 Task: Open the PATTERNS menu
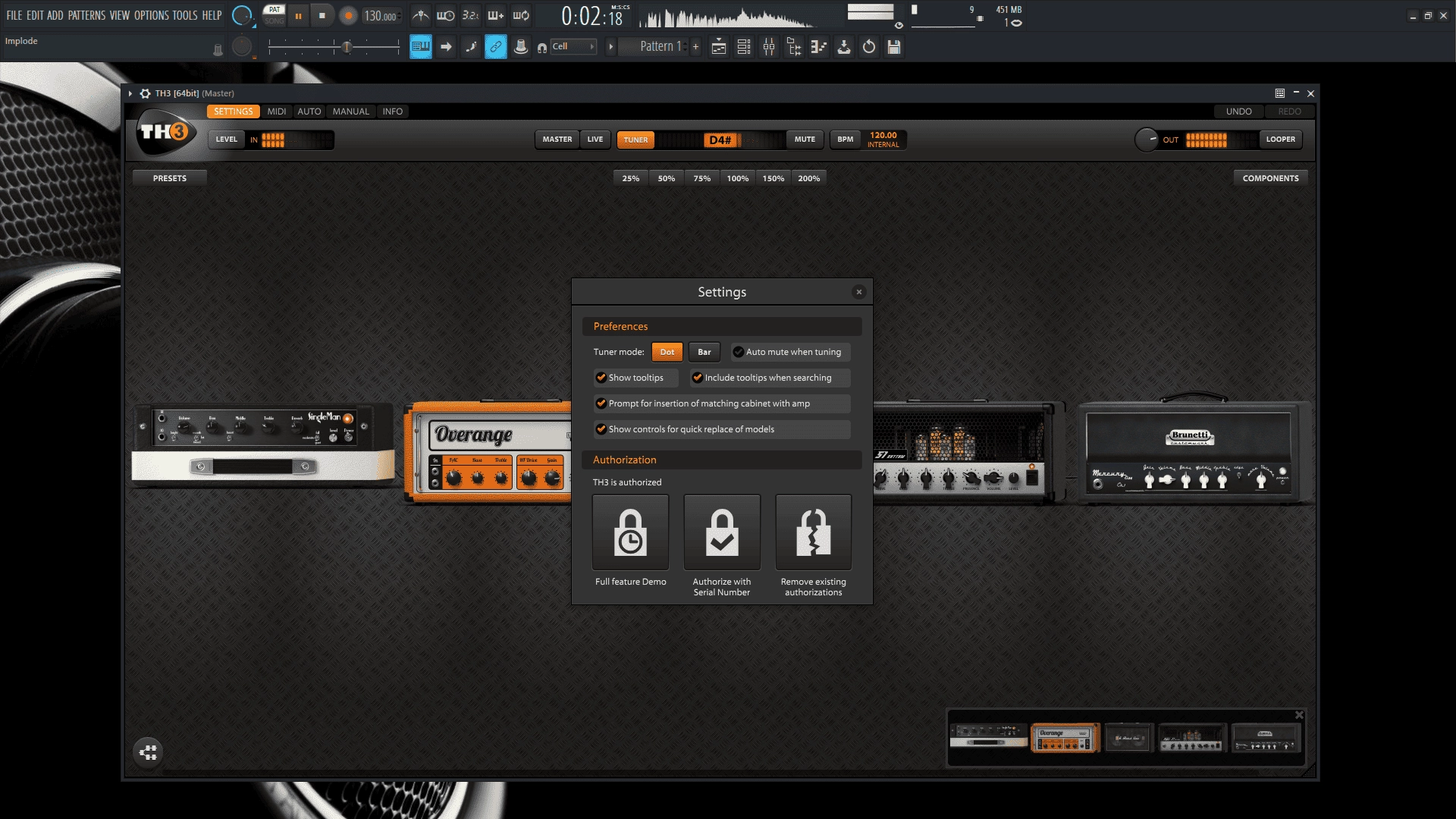coord(86,15)
